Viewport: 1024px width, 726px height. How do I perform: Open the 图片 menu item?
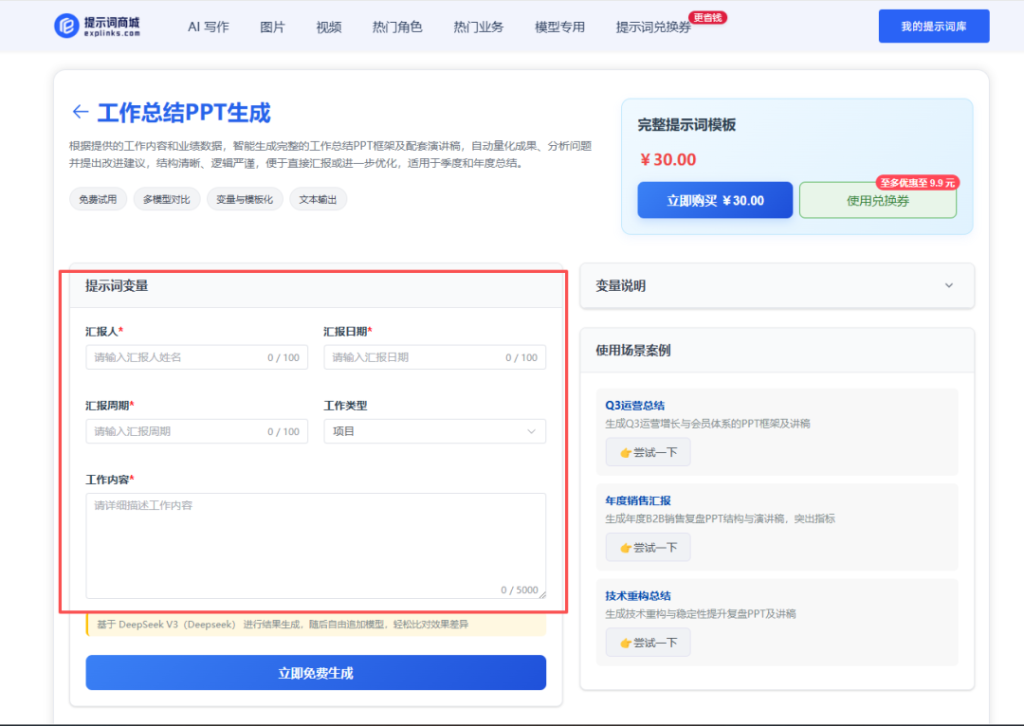click(272, 27)
